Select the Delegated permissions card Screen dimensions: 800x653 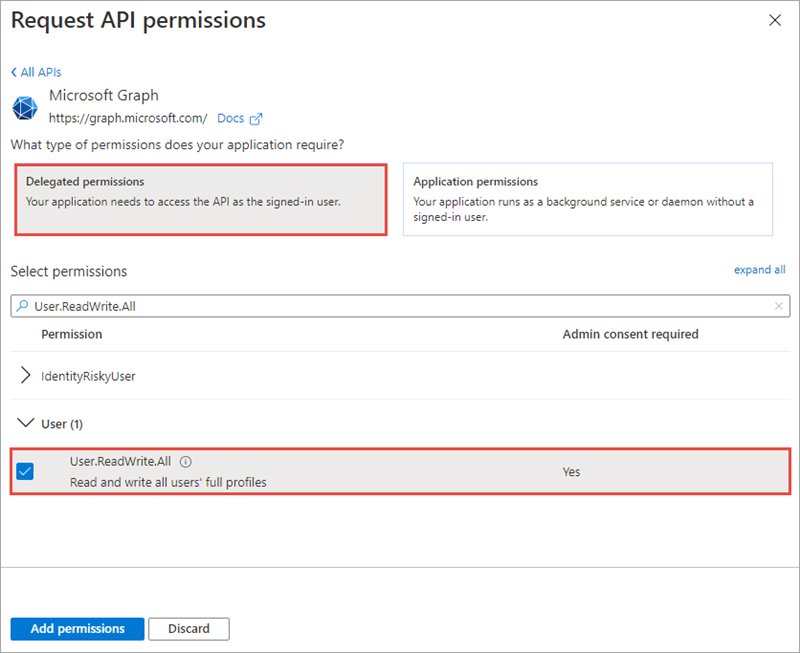coord(201,199)
